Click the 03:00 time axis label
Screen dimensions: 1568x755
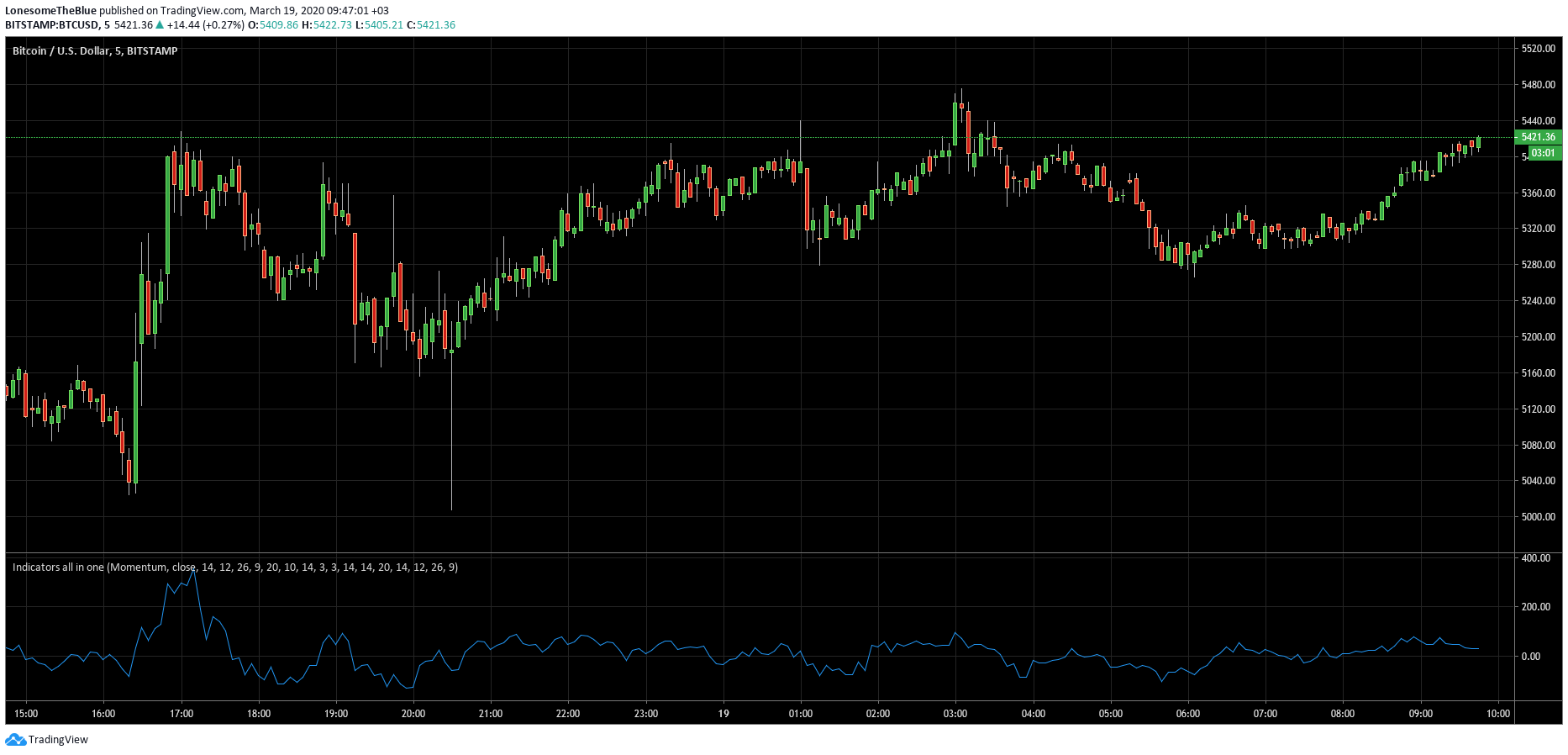pos(955,714)
